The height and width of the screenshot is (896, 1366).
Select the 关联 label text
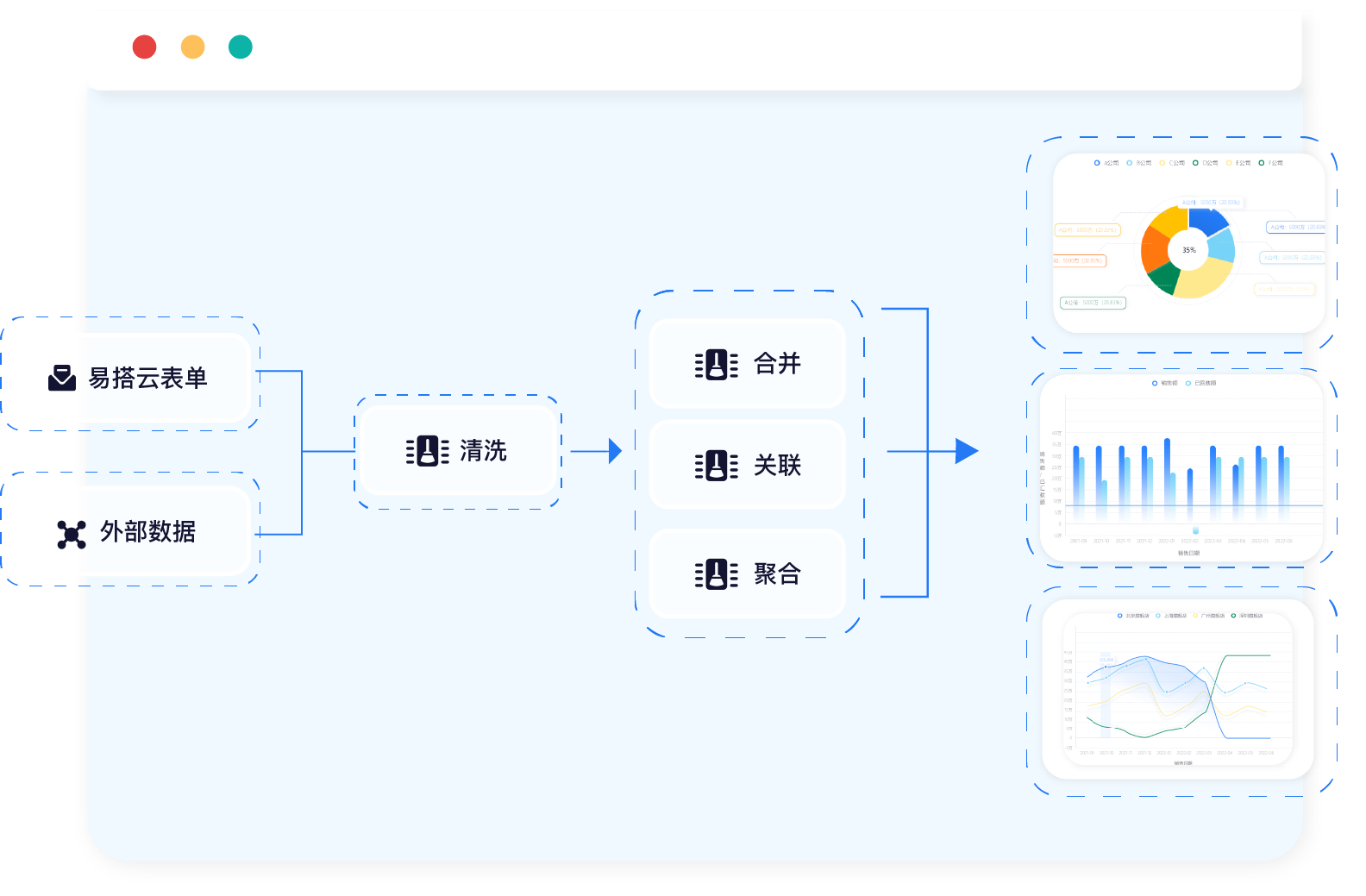(x=777, y=465)
